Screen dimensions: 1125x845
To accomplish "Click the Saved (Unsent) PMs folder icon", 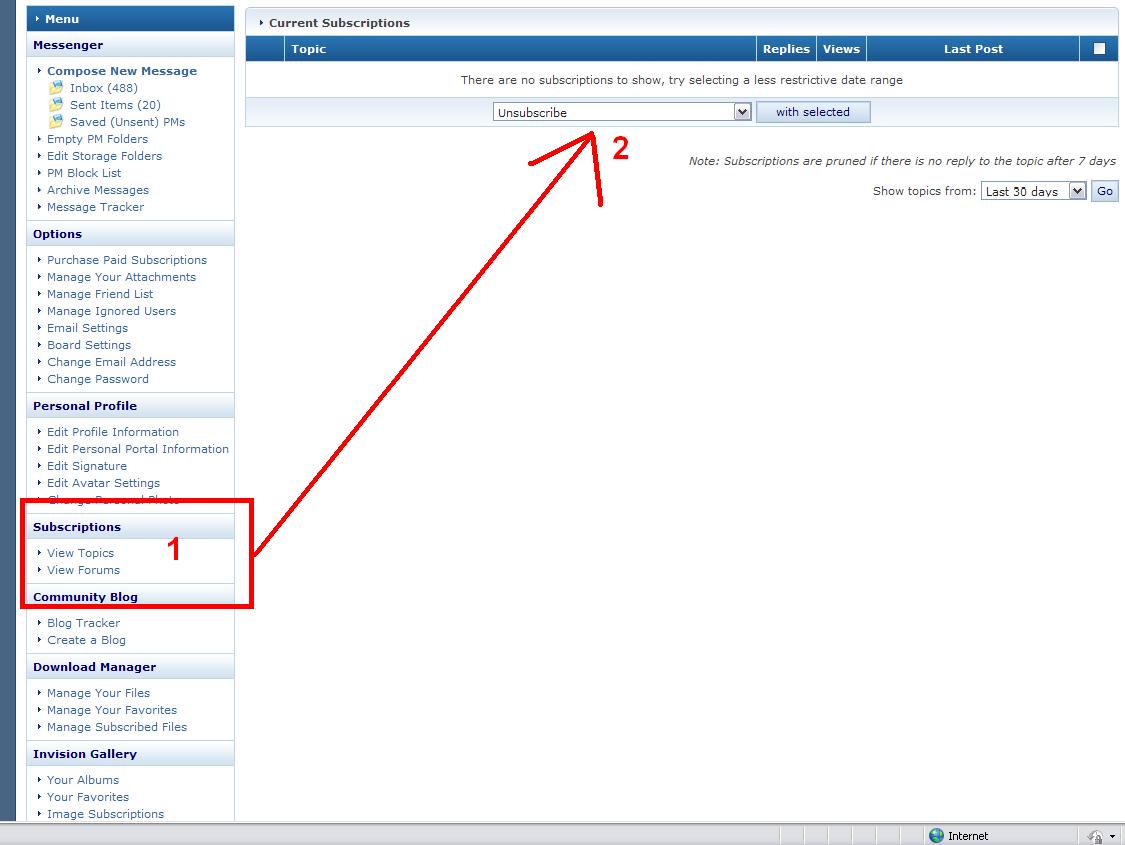I will click(x=56, y=122).
